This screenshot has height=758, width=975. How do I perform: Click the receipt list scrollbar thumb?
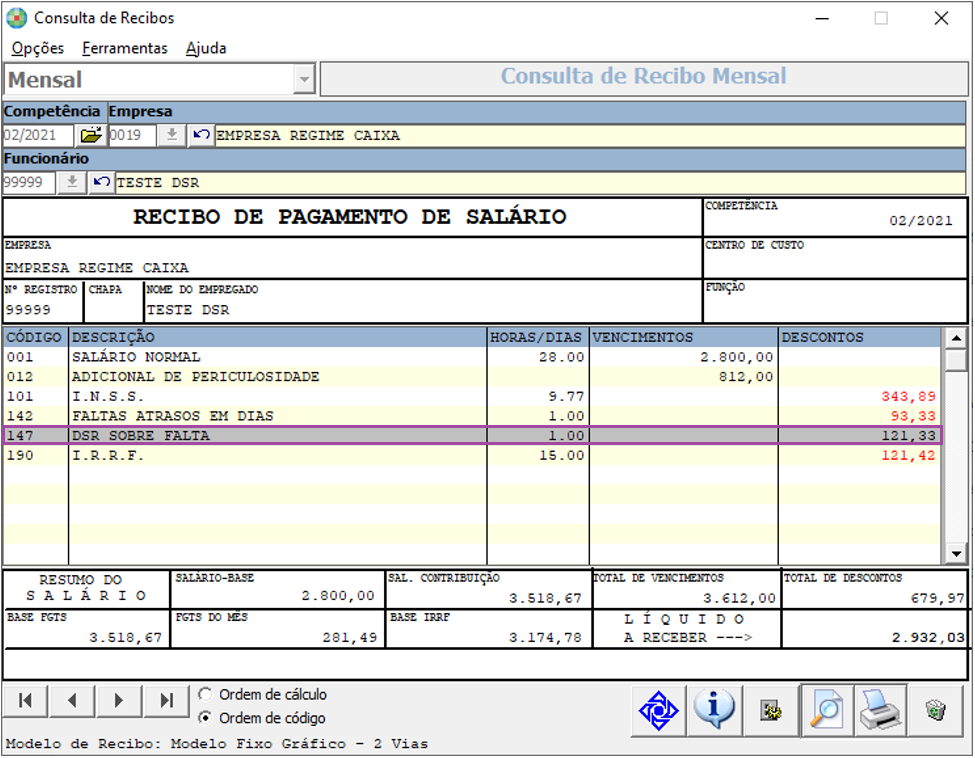point(956,360)
